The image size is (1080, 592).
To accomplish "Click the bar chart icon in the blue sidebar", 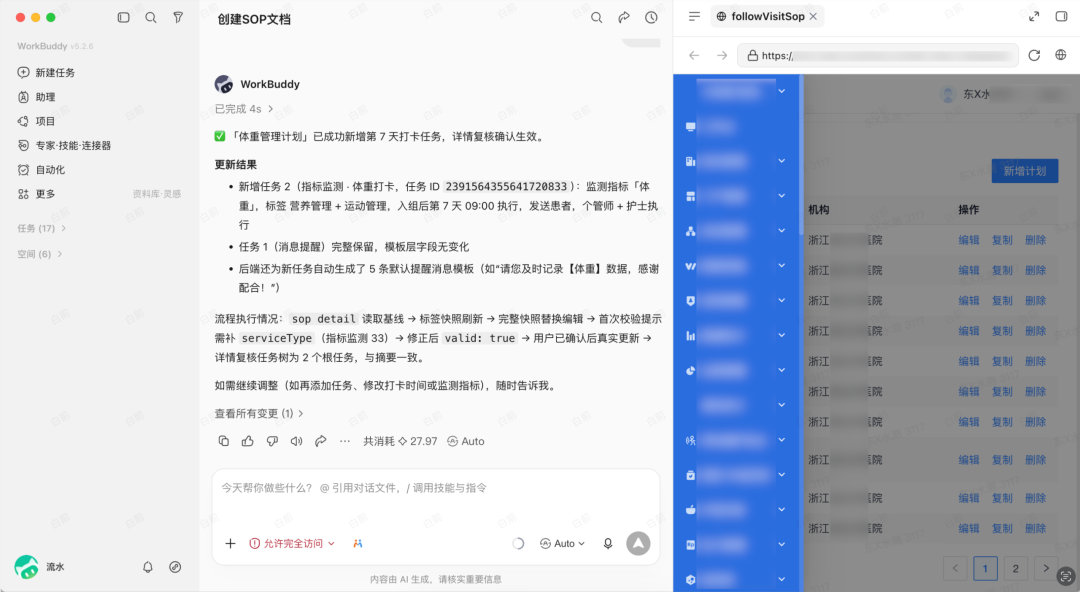I will pyautogui.click(x=690, y=336).
